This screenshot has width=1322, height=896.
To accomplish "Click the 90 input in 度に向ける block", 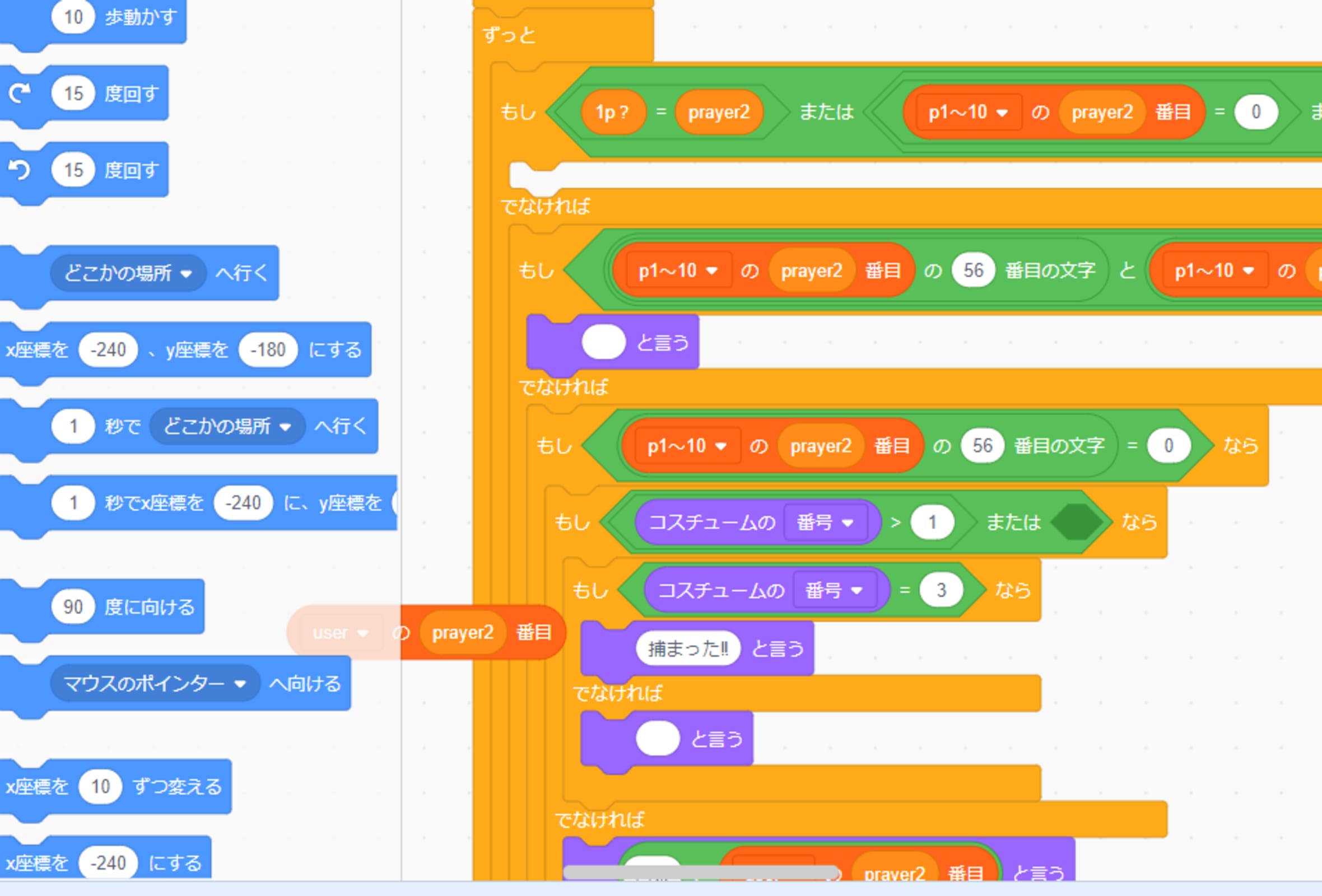I will (73, 606).
